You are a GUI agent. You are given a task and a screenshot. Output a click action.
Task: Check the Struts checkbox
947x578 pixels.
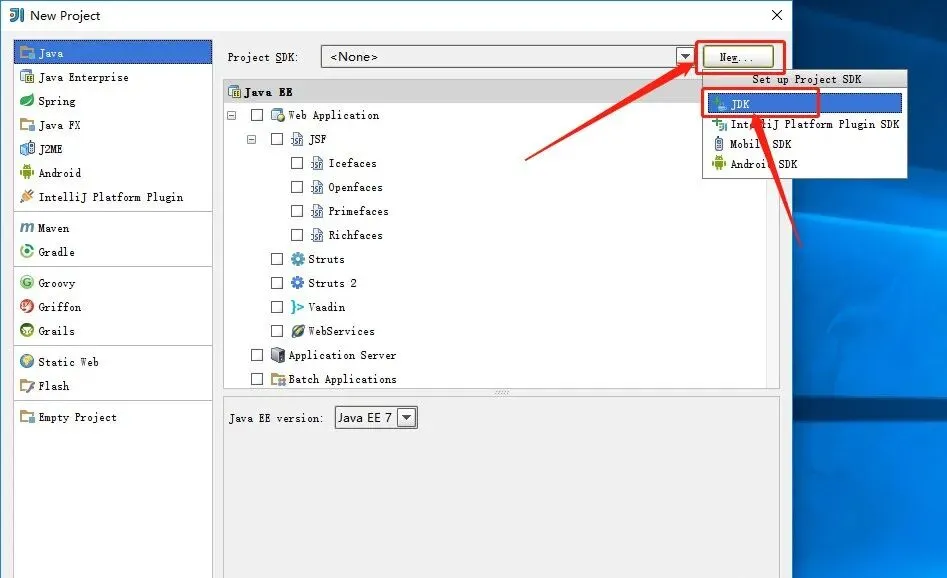277,259
